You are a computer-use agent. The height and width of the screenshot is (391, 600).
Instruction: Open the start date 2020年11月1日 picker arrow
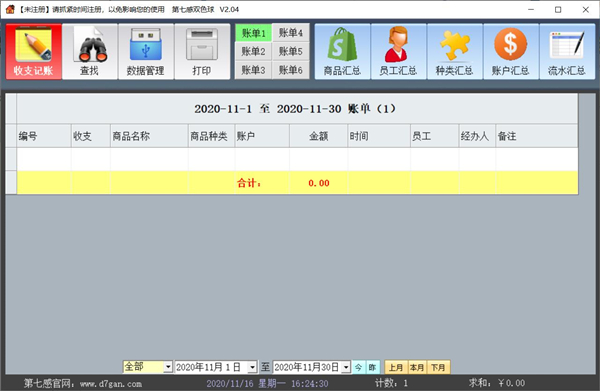[252, 367]
